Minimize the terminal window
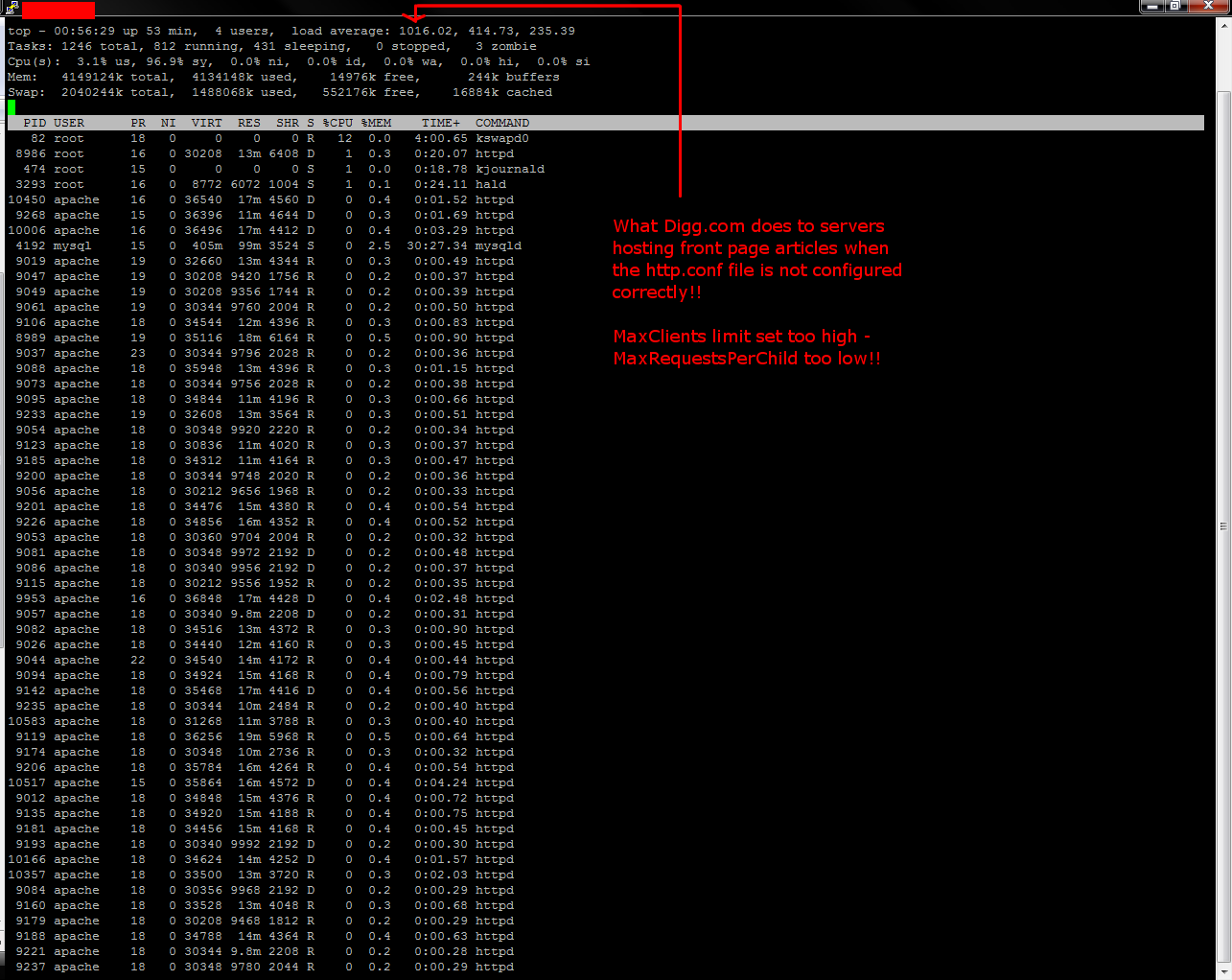Screen dimensions: 1232x980 pyautogui.click(x=1152, y=6)
